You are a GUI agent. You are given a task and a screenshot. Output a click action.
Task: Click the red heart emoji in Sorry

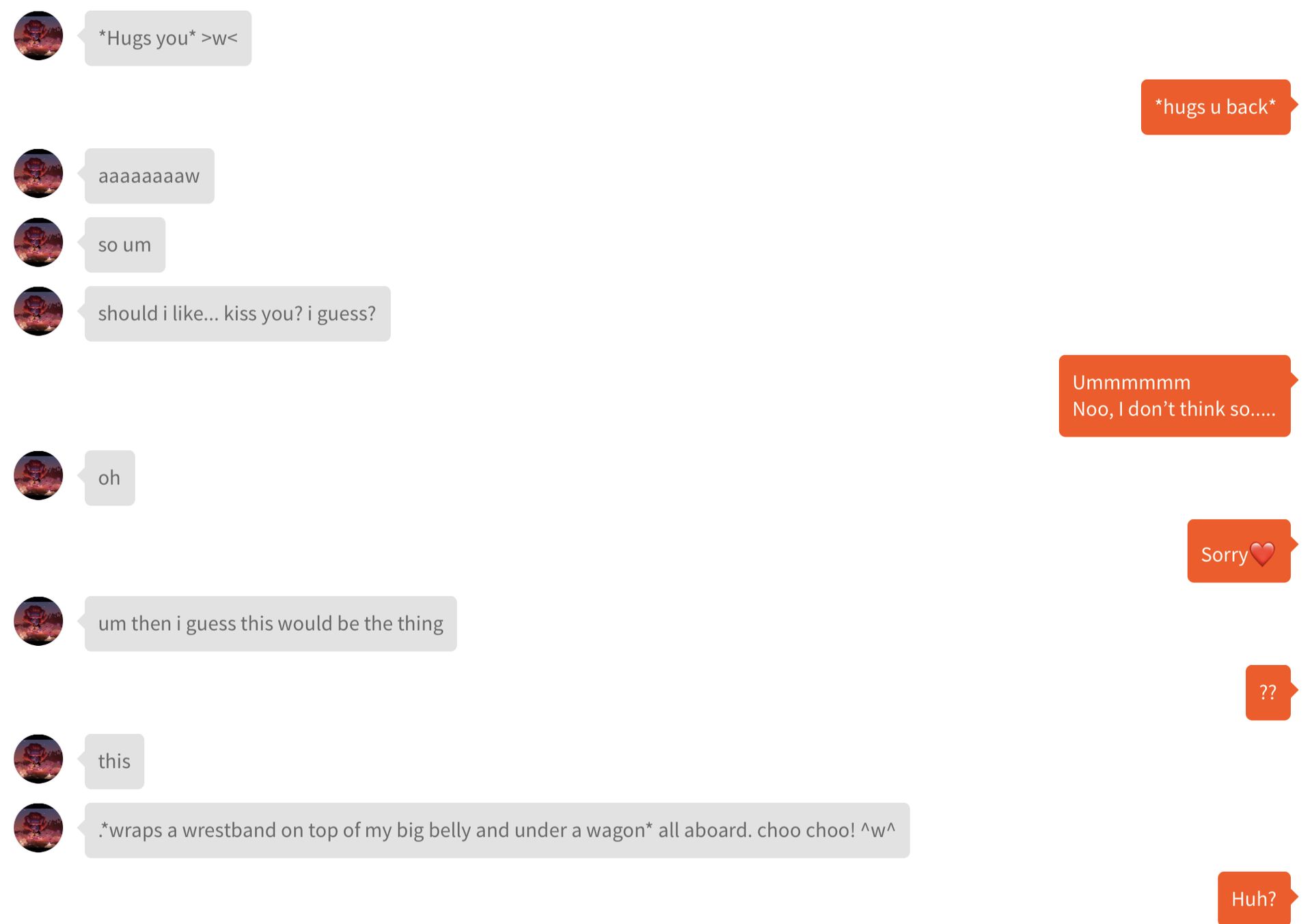[1262, 554]
